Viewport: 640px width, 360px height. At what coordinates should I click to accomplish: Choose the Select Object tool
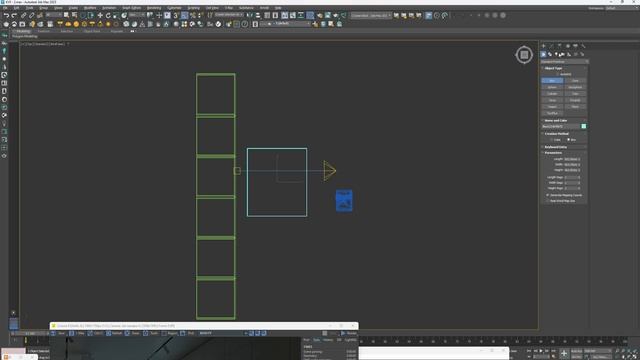(x=66, y=16)
